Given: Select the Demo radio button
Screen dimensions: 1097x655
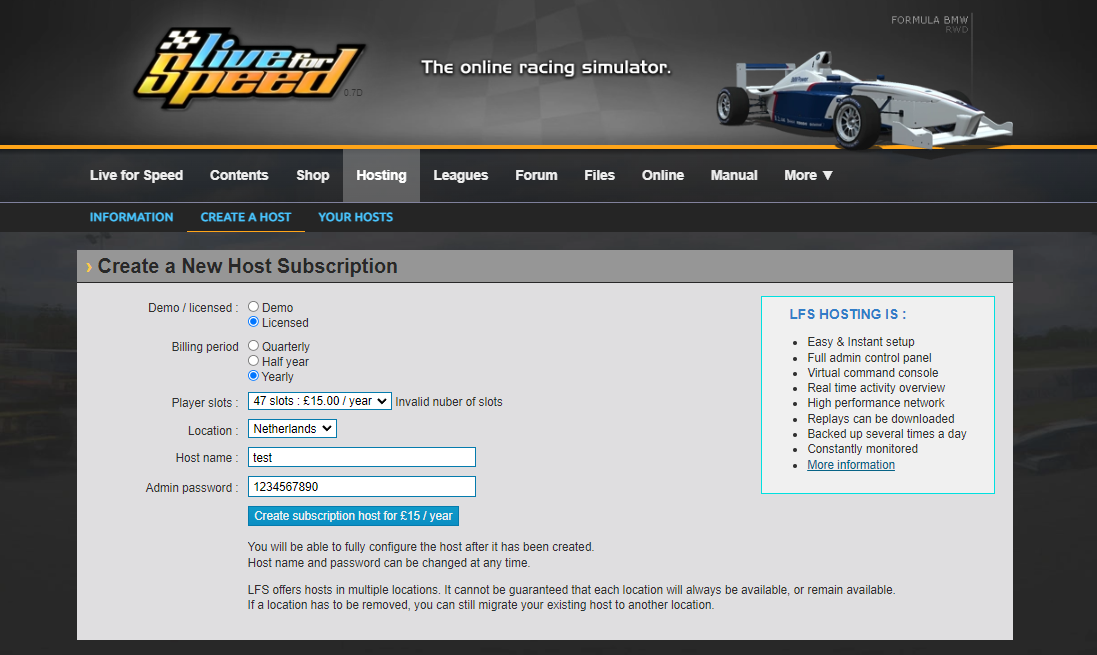Looking at the screenshot, I should pos(253,307).
